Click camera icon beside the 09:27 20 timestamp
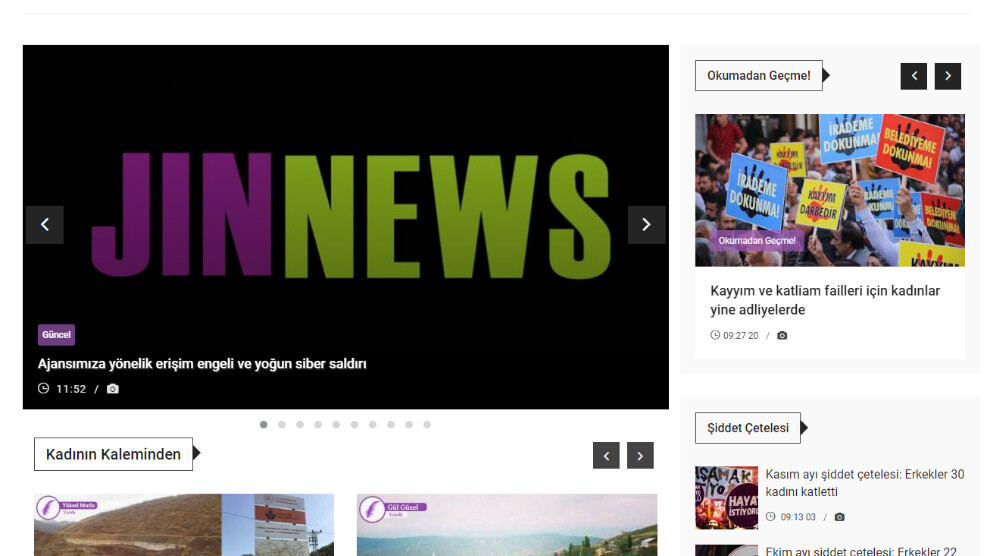 [x=782, y=335]
